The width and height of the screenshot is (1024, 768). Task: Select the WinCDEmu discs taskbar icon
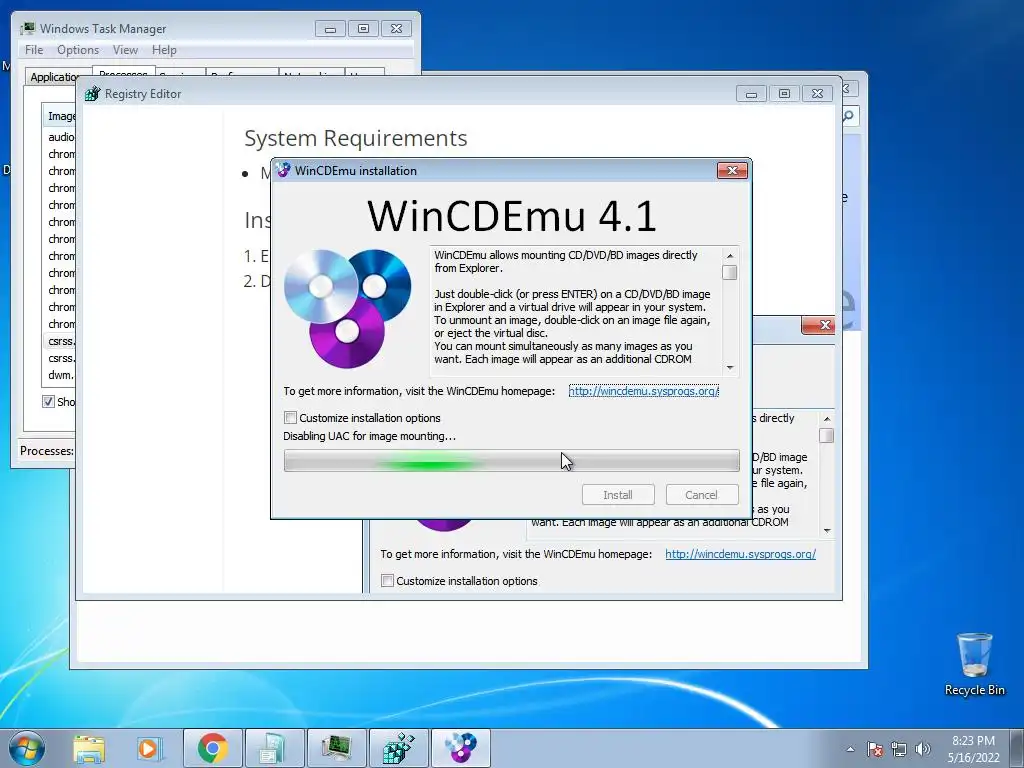click(x=460, y=748)
